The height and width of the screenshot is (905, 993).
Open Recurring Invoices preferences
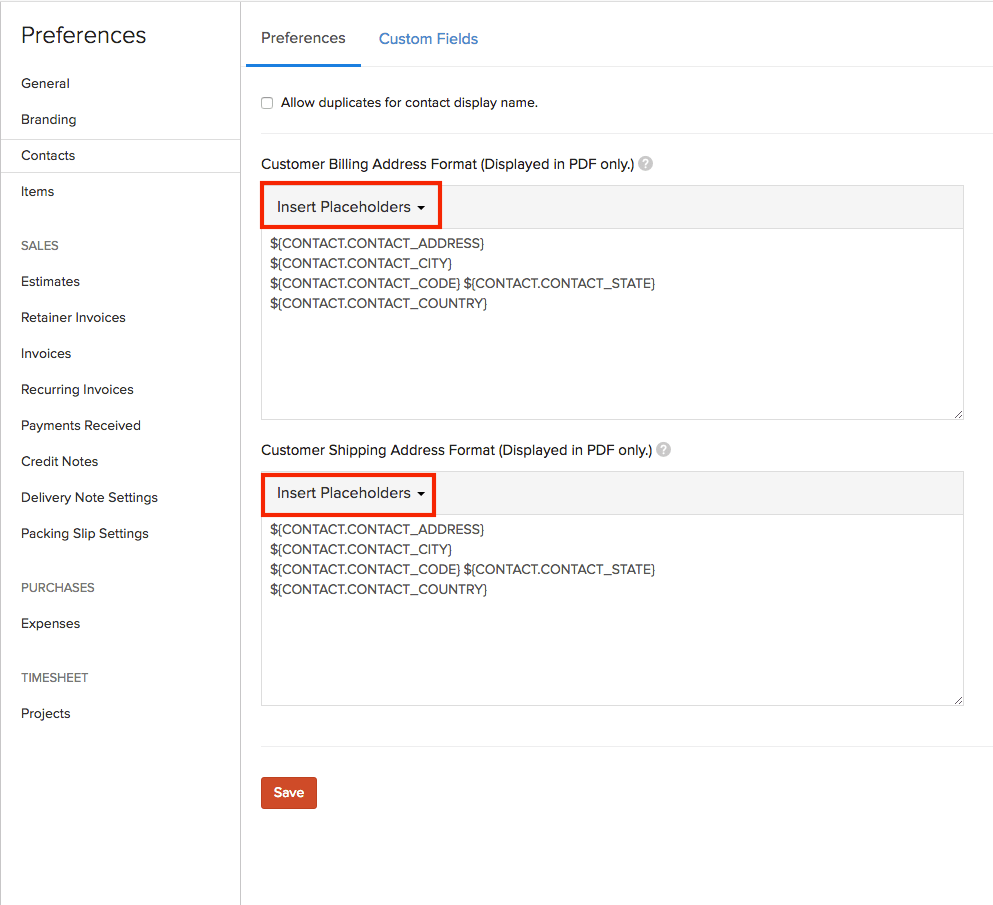click(77, 390)
